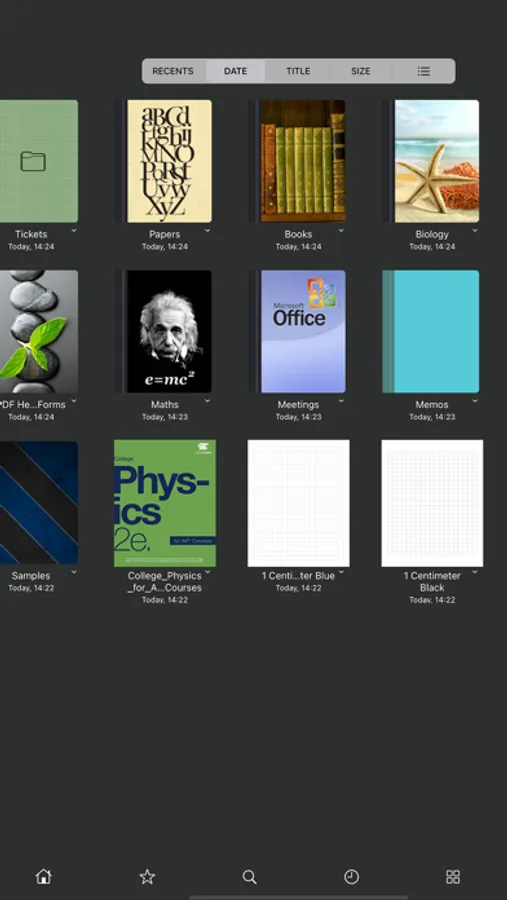Open the Recents clock icon
The width and height of the screenshot is (507, 900).
click(351, 876)
